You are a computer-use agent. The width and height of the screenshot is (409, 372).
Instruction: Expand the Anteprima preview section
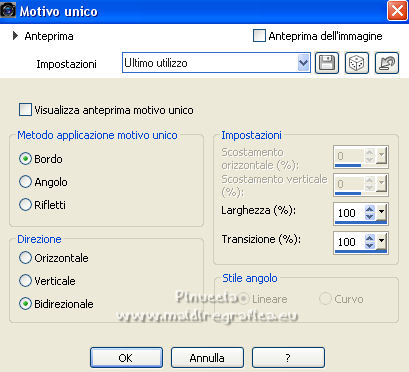pyautogui.click(x=15, y=36)
